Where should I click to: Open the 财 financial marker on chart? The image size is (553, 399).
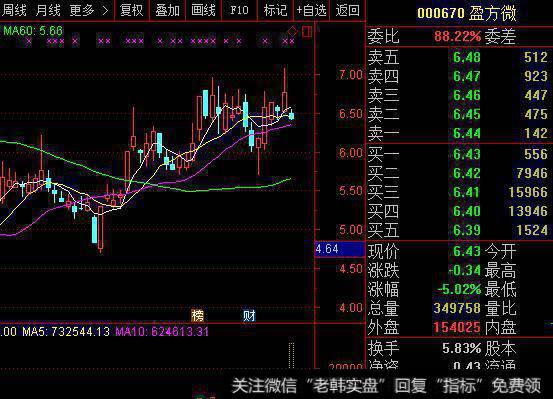pos(249,315)
